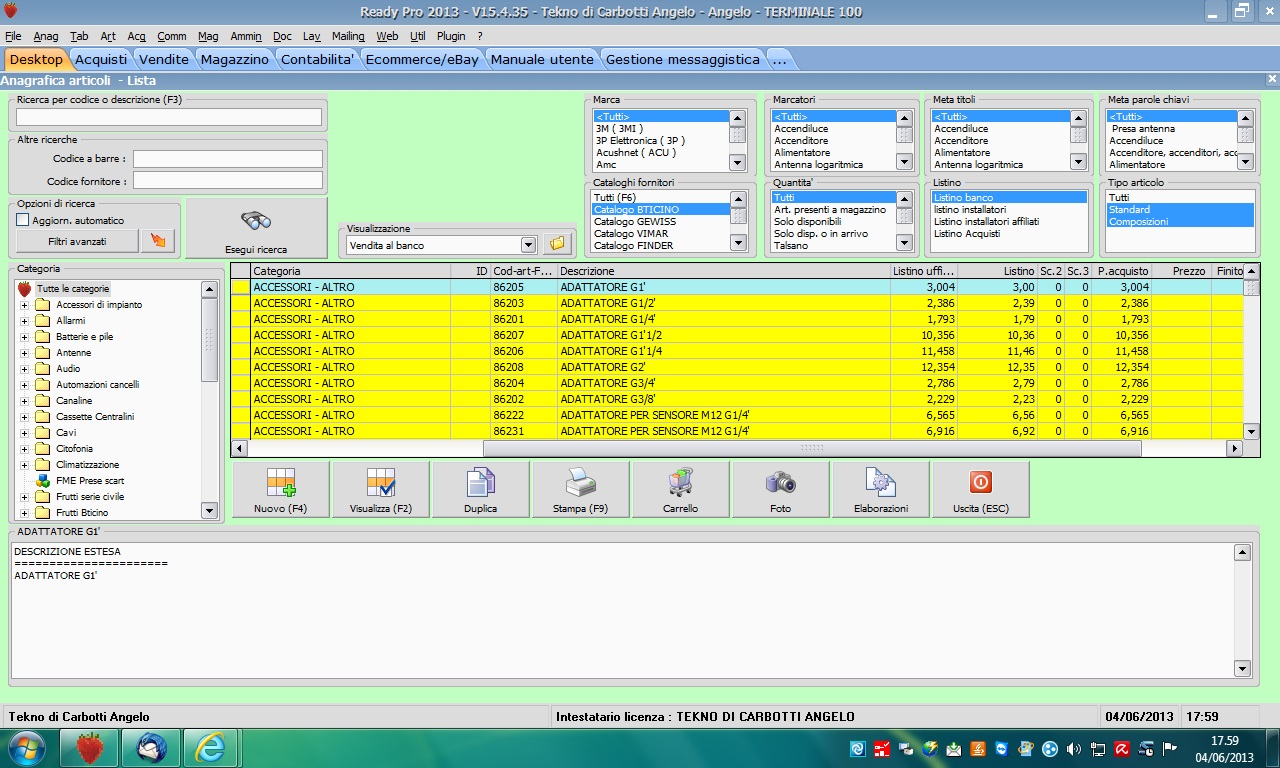
Task: Click the Ready Pro strawberry taskbar icon
Action: [x=89, y=747]
